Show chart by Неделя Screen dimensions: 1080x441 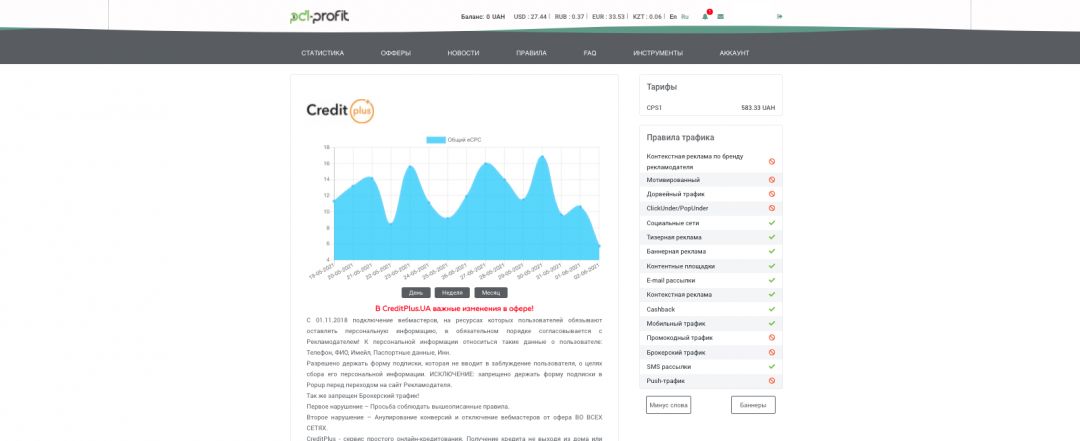pos(452,293)
